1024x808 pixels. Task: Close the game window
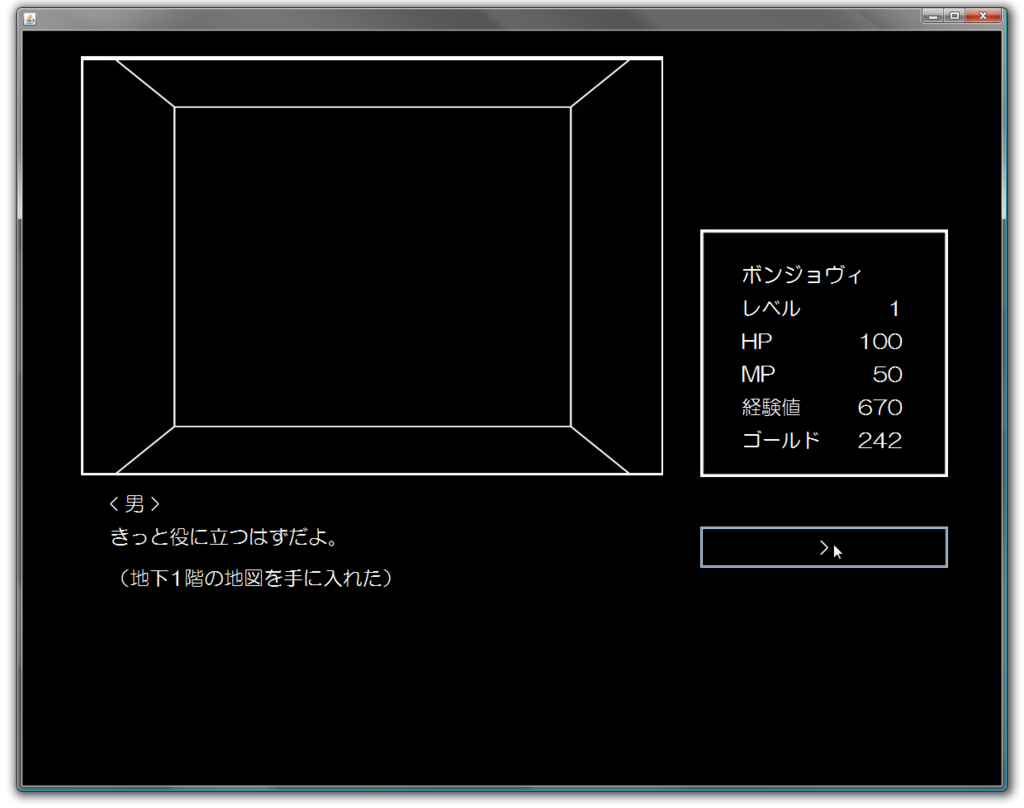983,16
